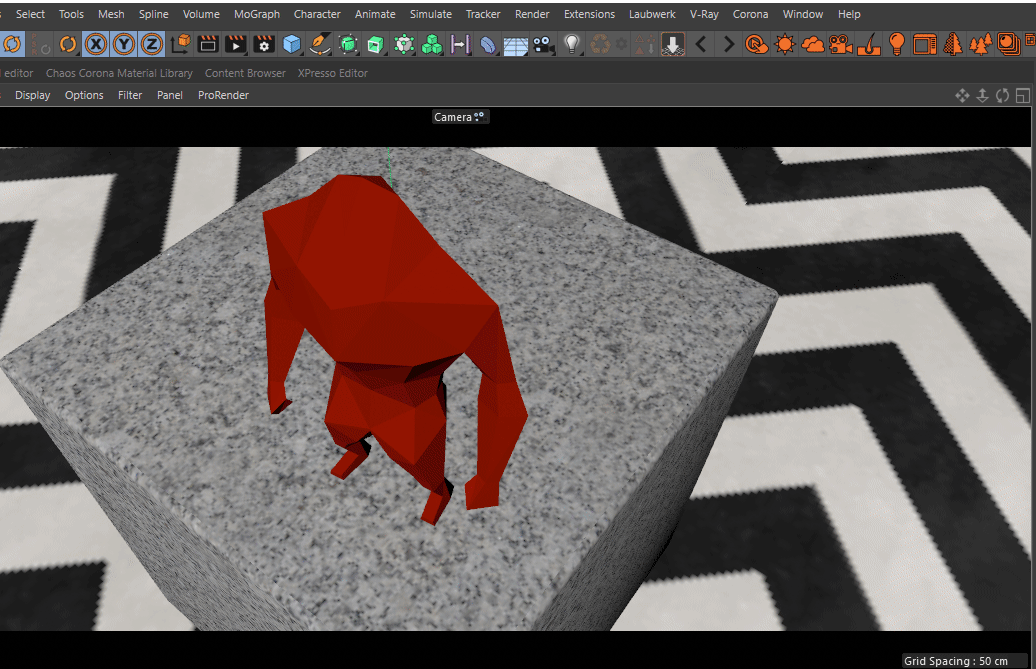1036x669 pixels.
Task: Click the orange cloud sky icon
Action: 813,44
